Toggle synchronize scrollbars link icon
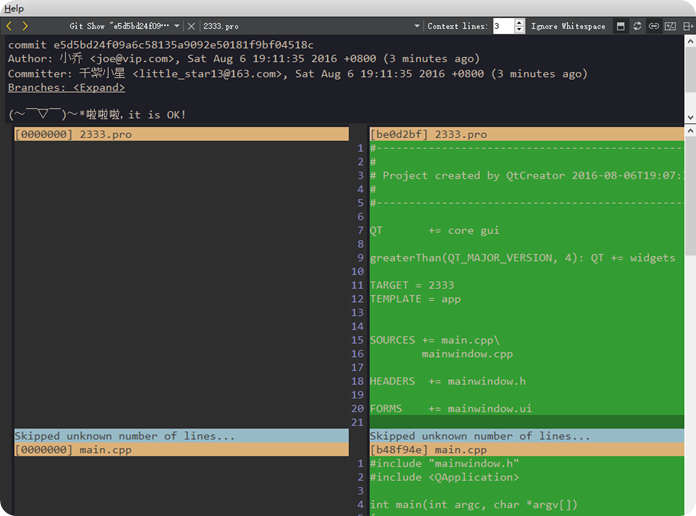 [653, 26]
